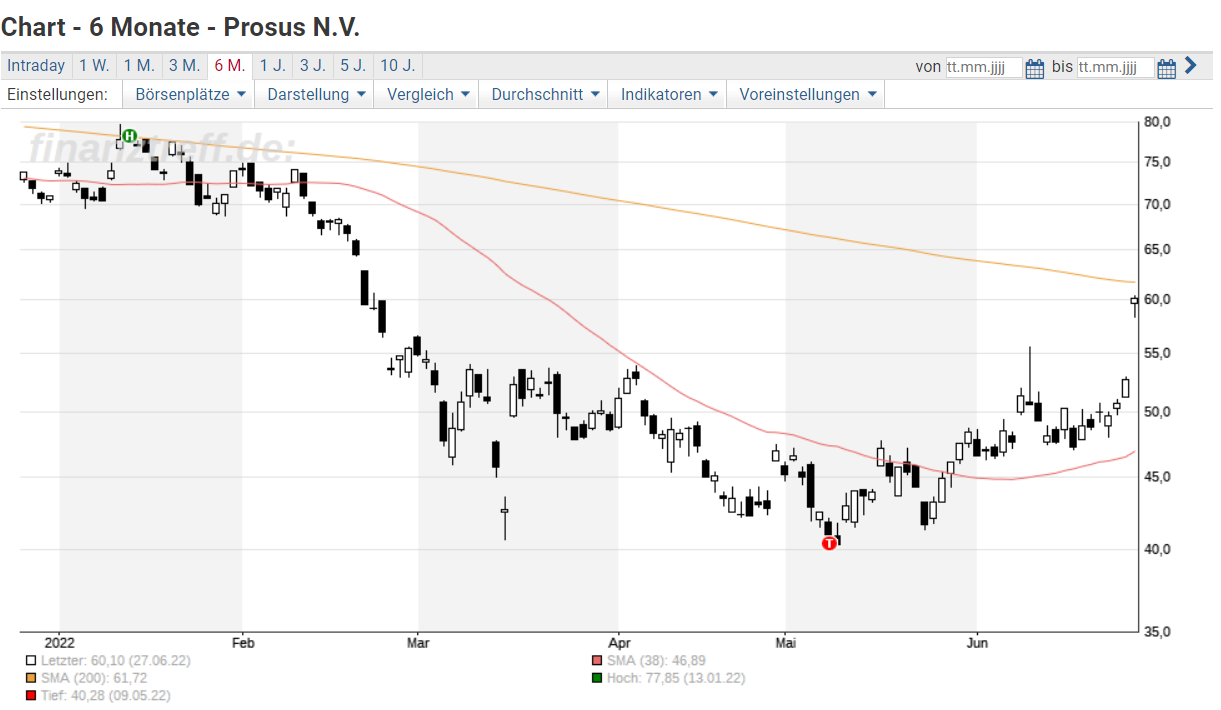The image size is (1221, 710).
Task: Open the end date calendar icon
Action: click(x=1166, y=68)
